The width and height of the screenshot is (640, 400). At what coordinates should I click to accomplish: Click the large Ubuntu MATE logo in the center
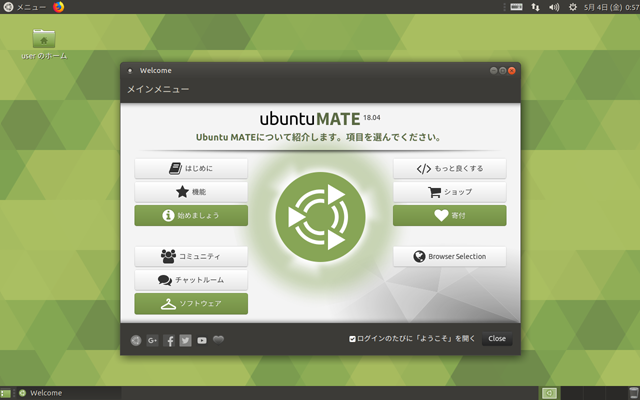(x=320, y=215)
